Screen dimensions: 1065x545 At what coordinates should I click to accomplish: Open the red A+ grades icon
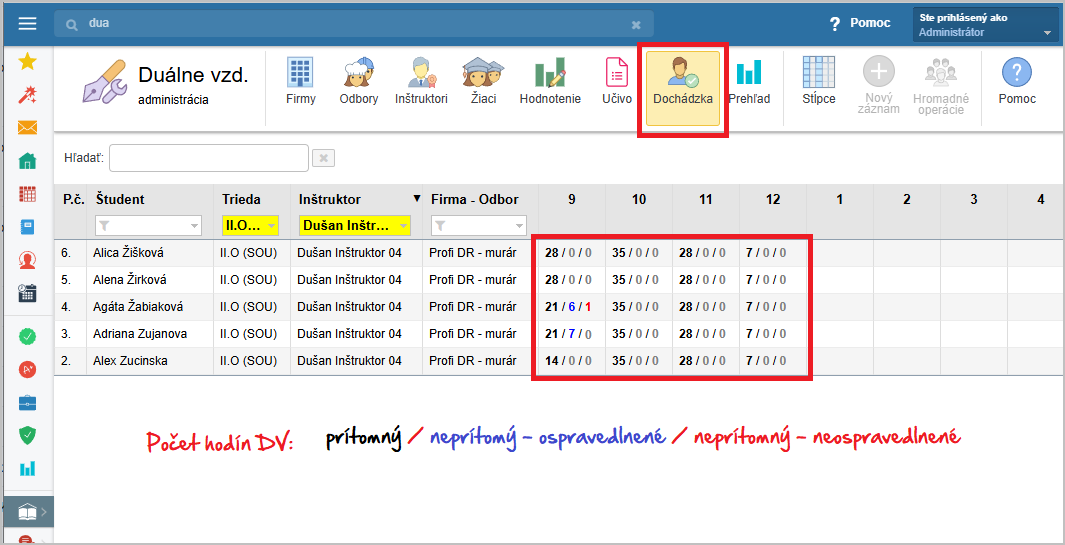pyautogui.click(x=27, y=370)
